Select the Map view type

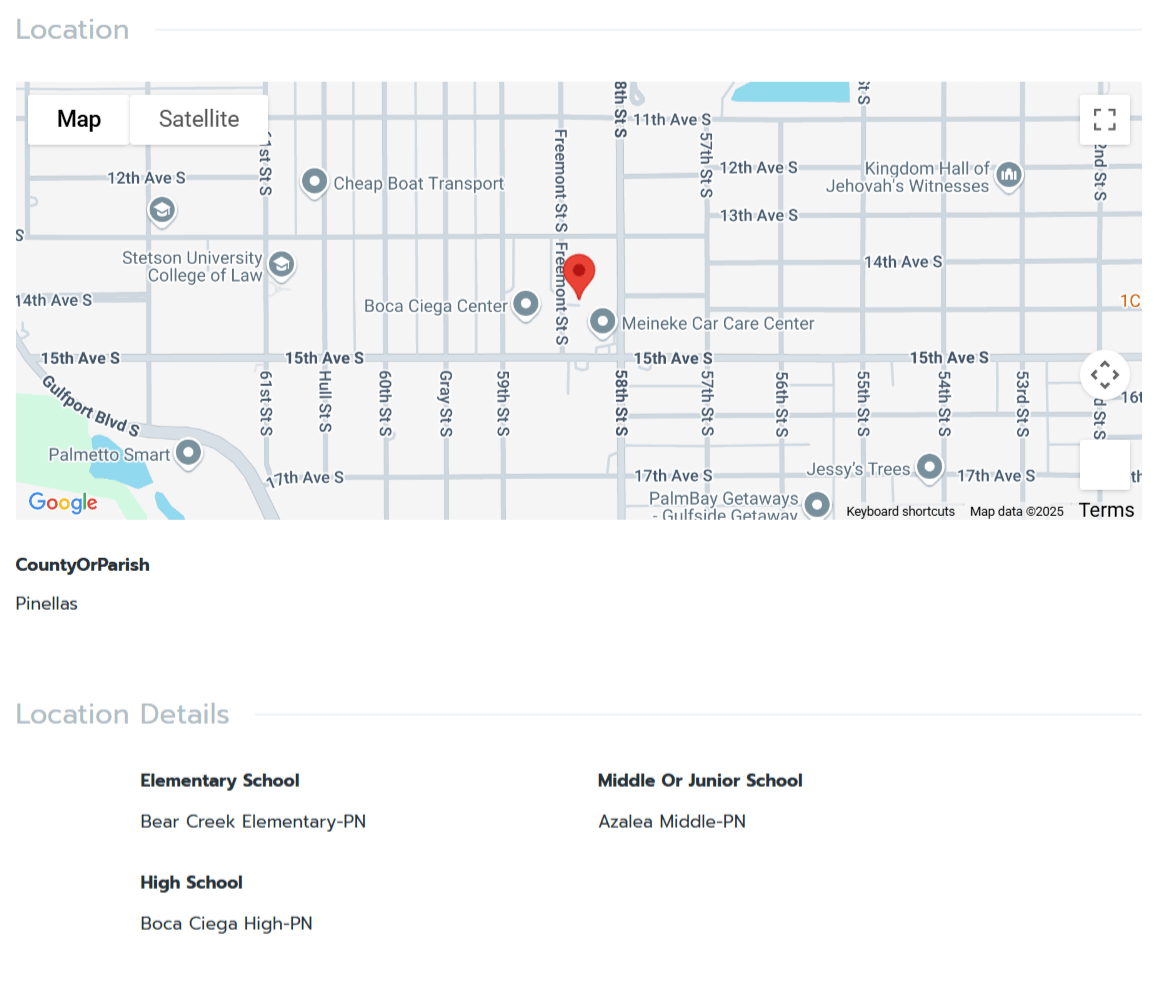pos(79,120)
